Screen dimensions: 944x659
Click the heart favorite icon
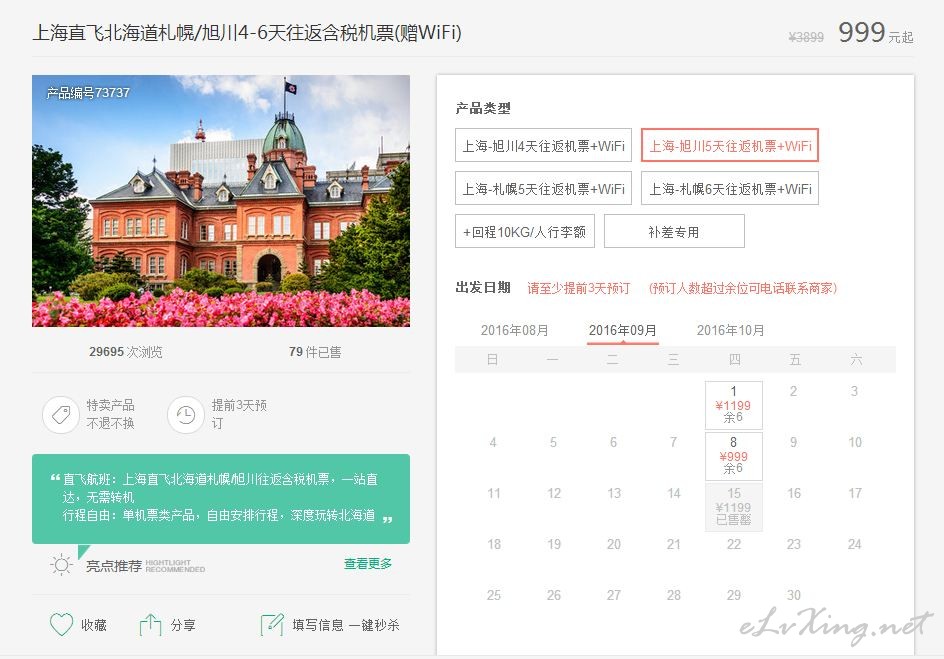(61, 625)
